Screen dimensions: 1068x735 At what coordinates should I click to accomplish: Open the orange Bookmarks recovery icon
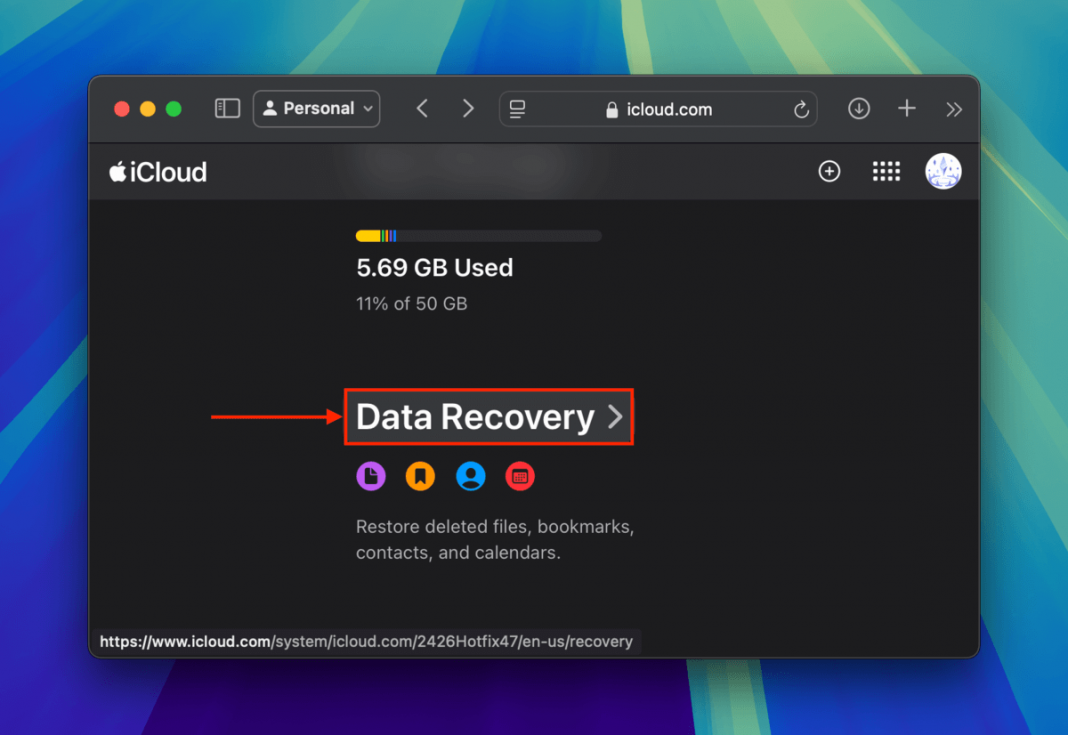pos(420,476)
